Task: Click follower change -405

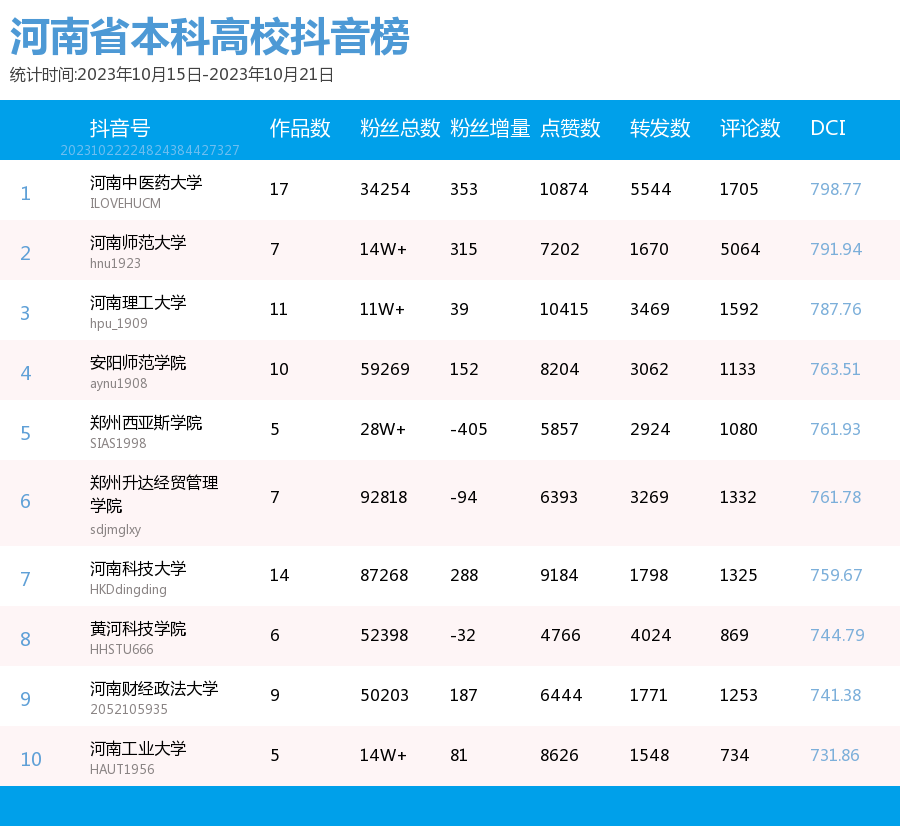Action: pyautogui.click(x=468, y=429)
